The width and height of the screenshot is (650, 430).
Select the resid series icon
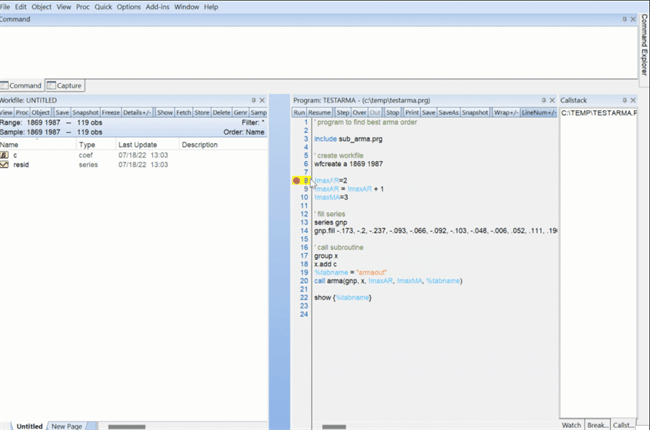point(5,165)
